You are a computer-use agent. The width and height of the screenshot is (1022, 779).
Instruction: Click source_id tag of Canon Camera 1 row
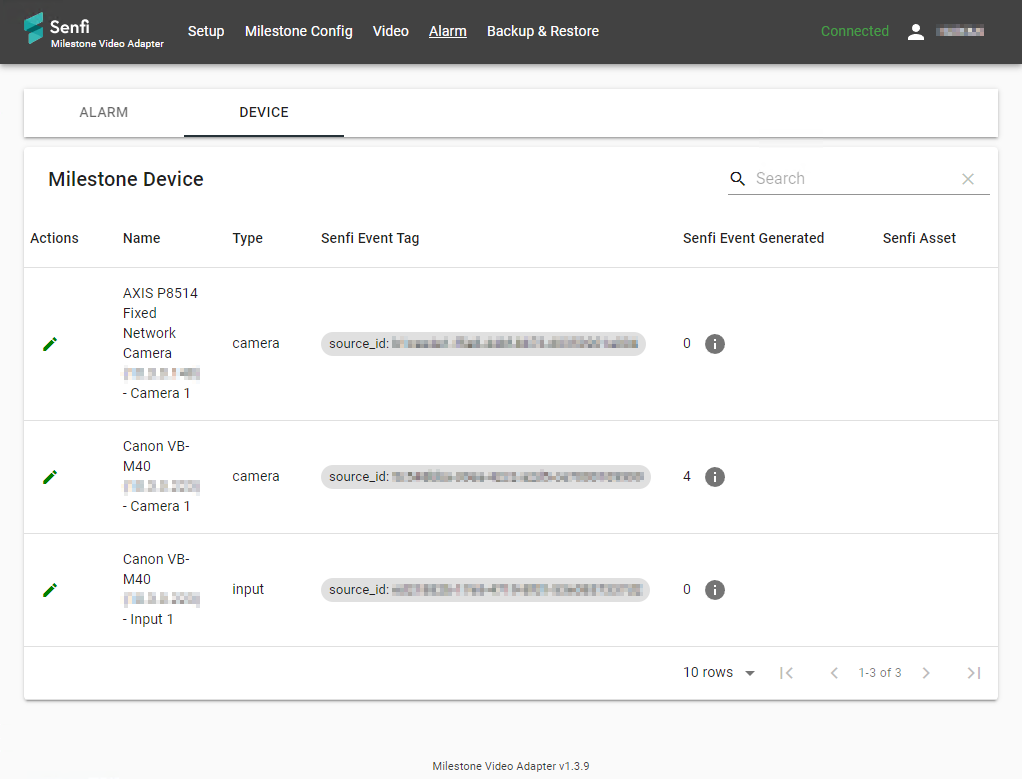point(486,477)
